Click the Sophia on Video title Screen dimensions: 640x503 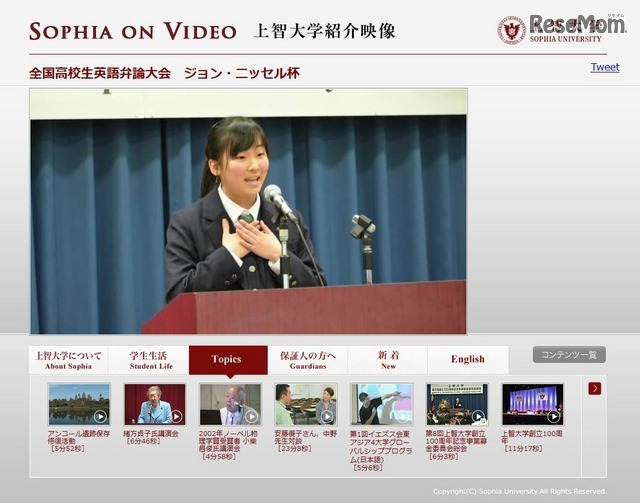[x=133, y=31]
